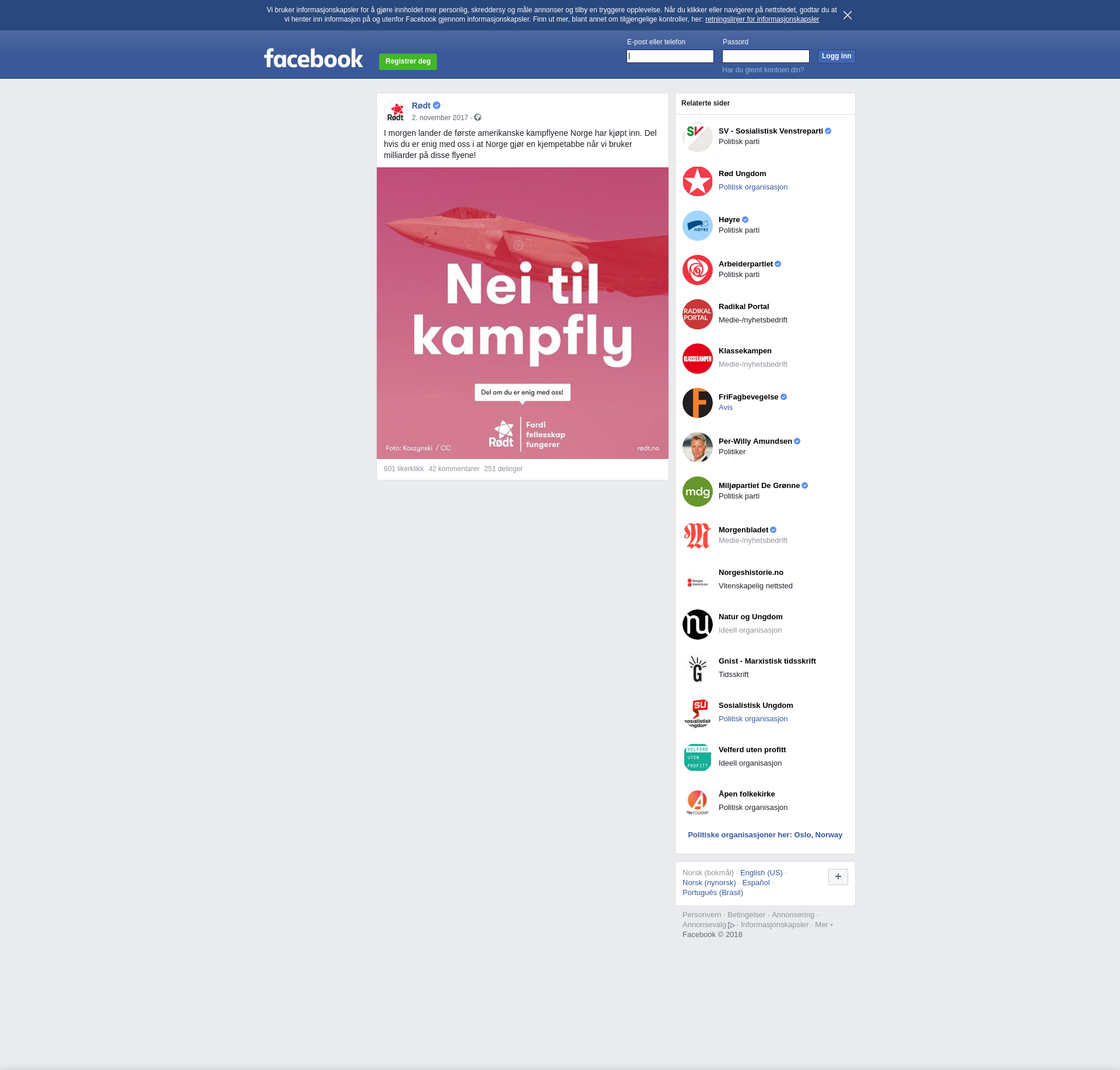
Task: Open the Morgenbladet page name
Action: tap(743, 530)
